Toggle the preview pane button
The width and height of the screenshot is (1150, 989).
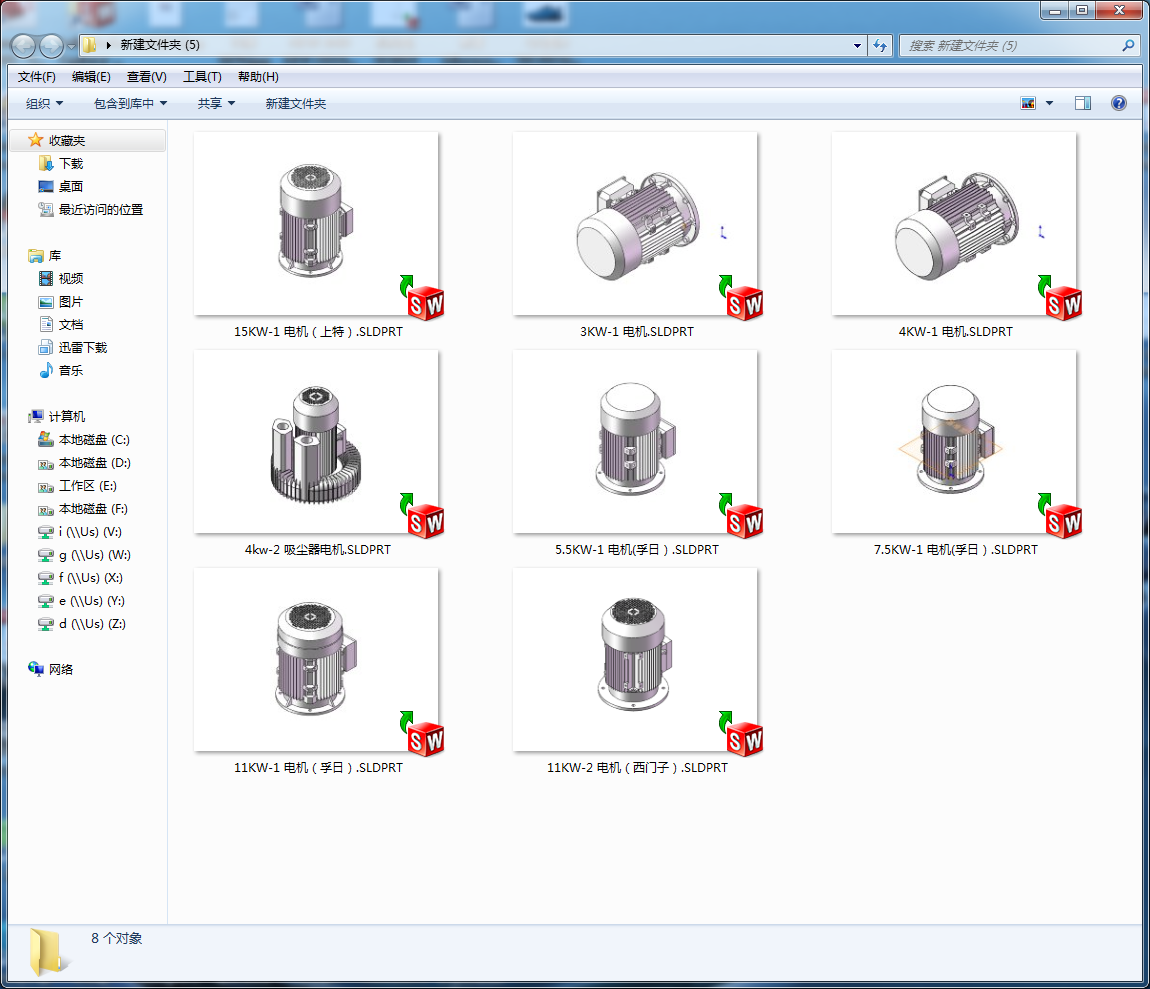[x=1083, y=103]
